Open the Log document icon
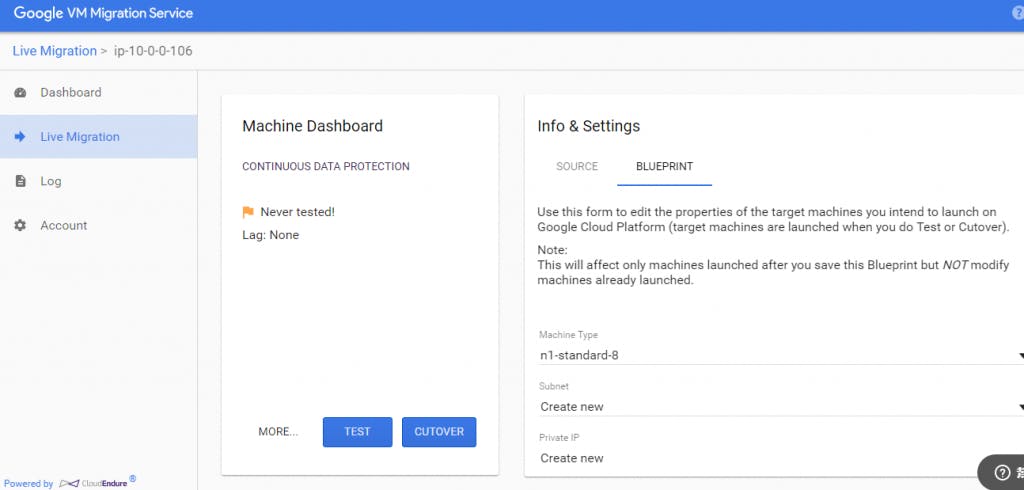1024x490 pixels. pos(20,181)
